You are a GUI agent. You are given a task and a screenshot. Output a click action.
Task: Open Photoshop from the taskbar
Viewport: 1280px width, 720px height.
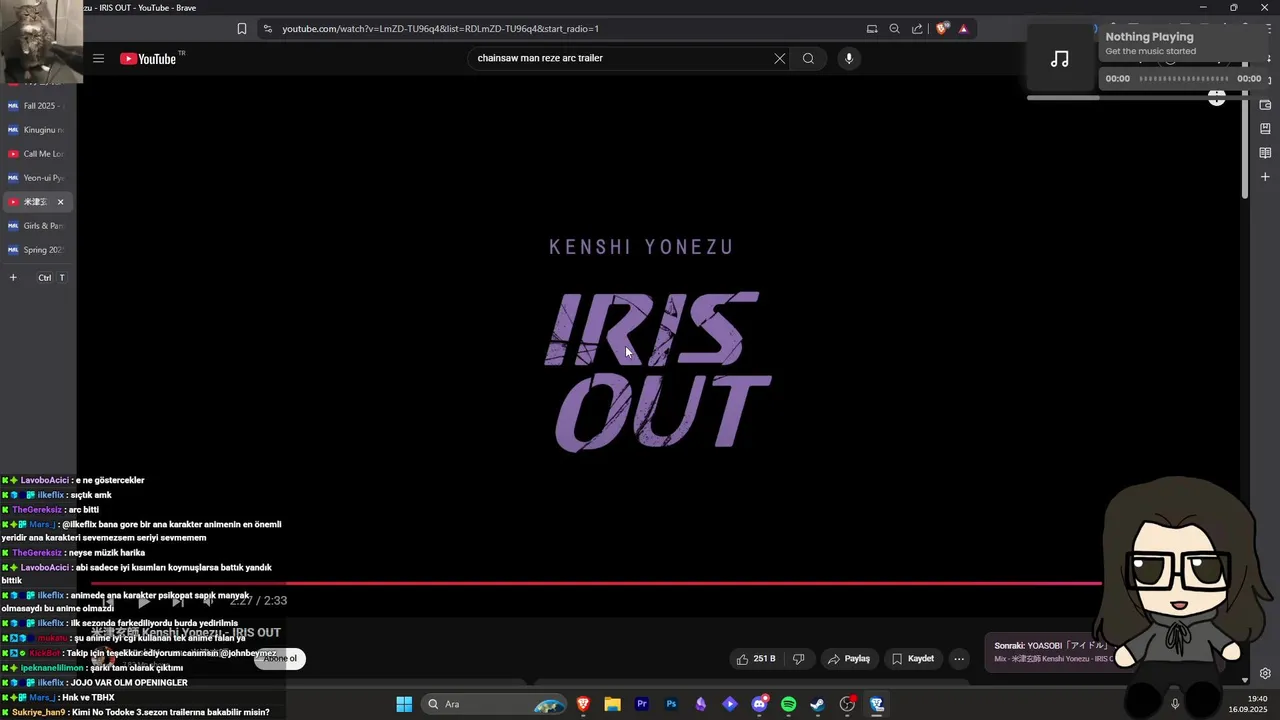(x=671, y=704)
